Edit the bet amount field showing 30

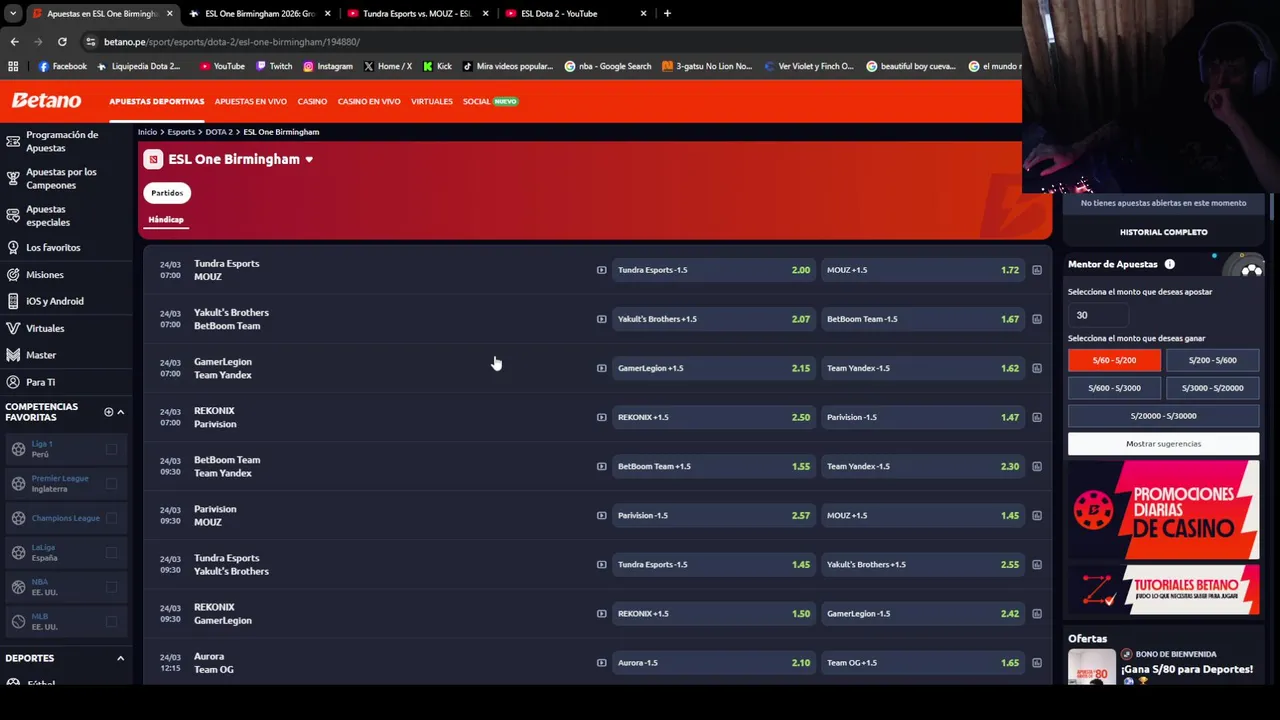[1098, 315]
